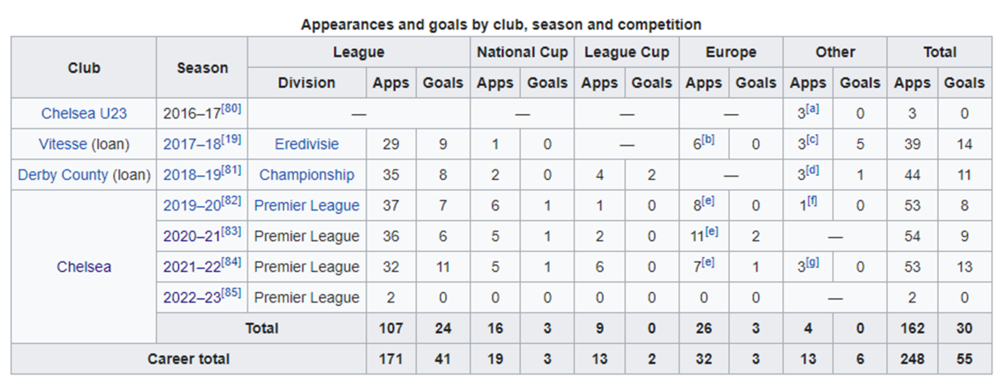Open the Derby County club link

point(62,175)
